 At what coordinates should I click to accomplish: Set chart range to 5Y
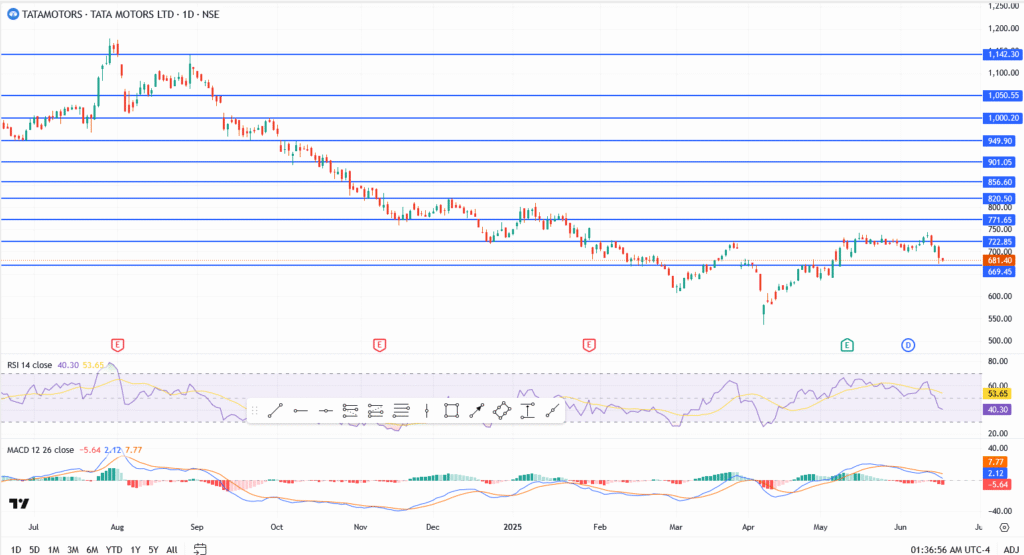click(x=153, y=550)
